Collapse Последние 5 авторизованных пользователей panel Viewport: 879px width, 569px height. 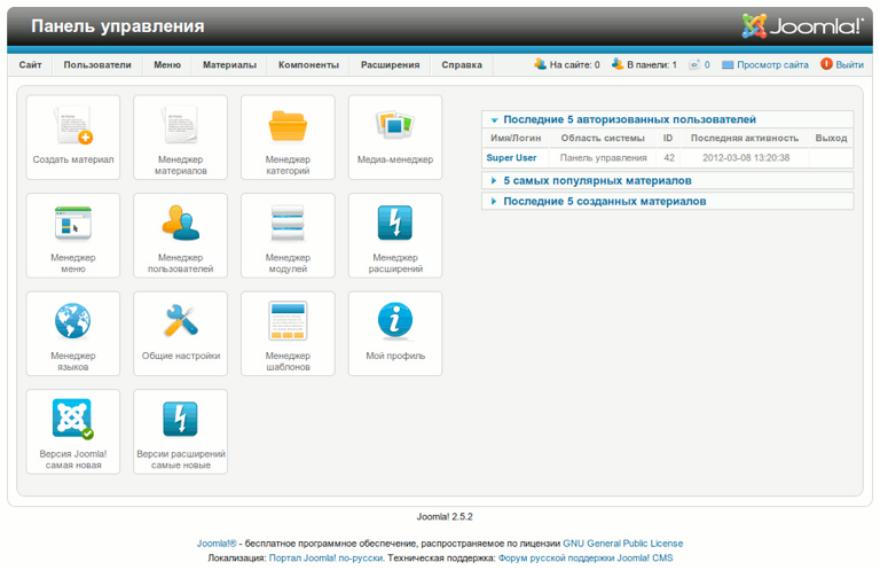[x=667, y=119]
